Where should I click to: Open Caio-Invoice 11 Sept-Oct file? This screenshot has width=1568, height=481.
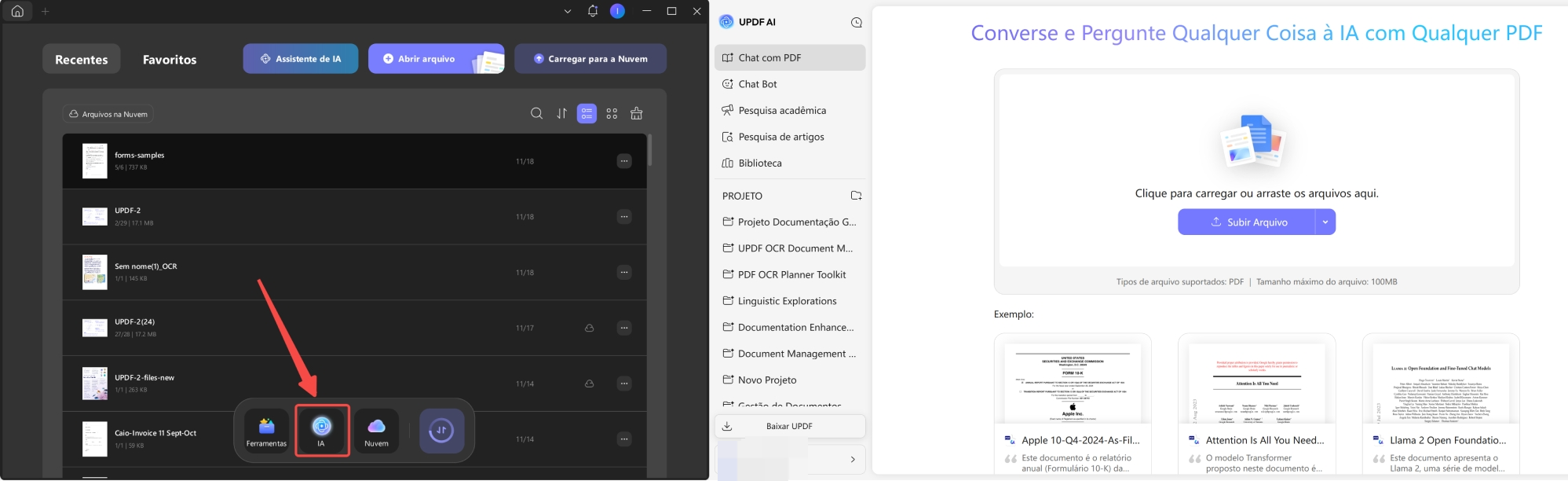pos(355,439)
